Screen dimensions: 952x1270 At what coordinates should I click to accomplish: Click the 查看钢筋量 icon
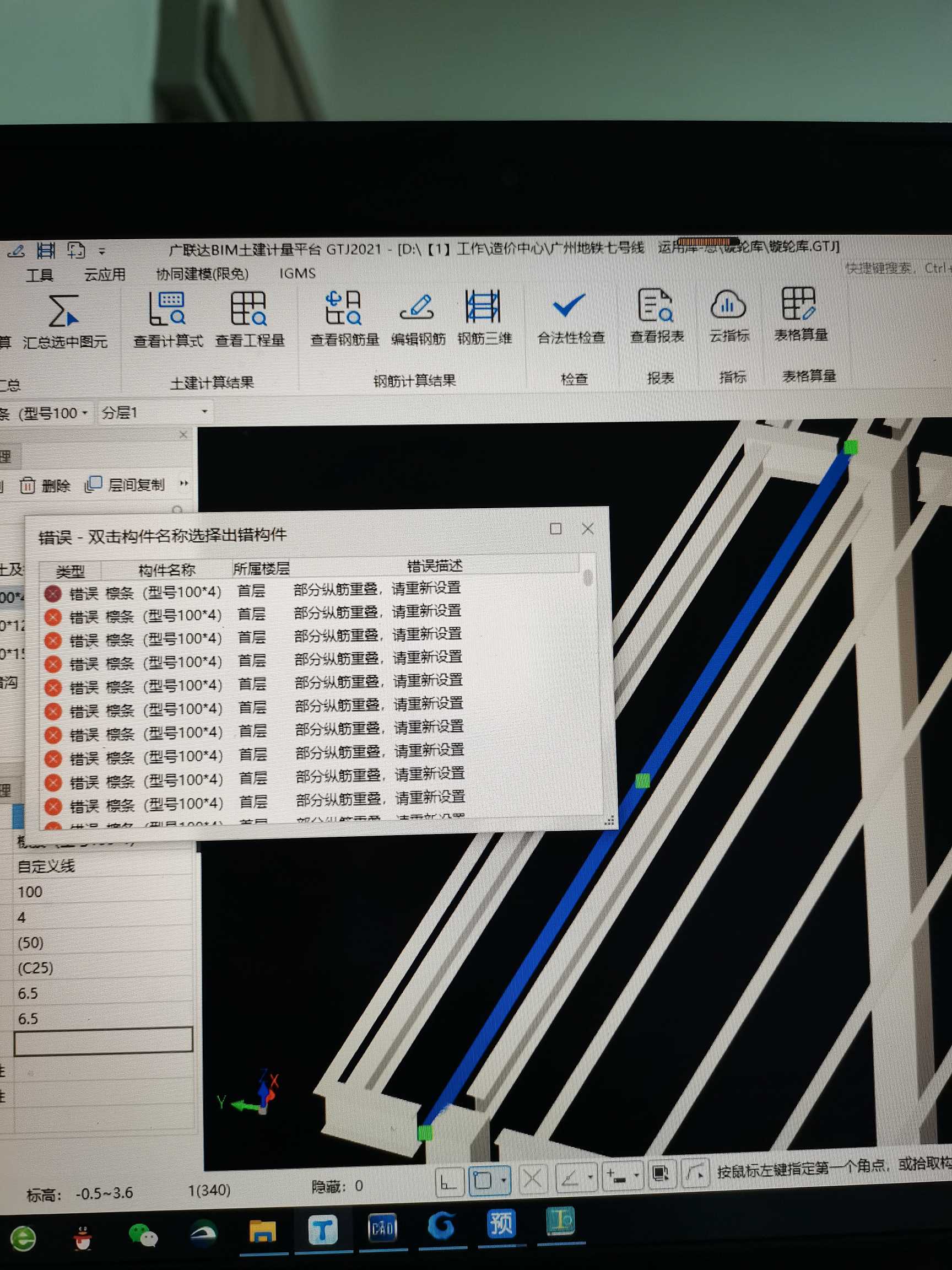[x=343, y=308]
